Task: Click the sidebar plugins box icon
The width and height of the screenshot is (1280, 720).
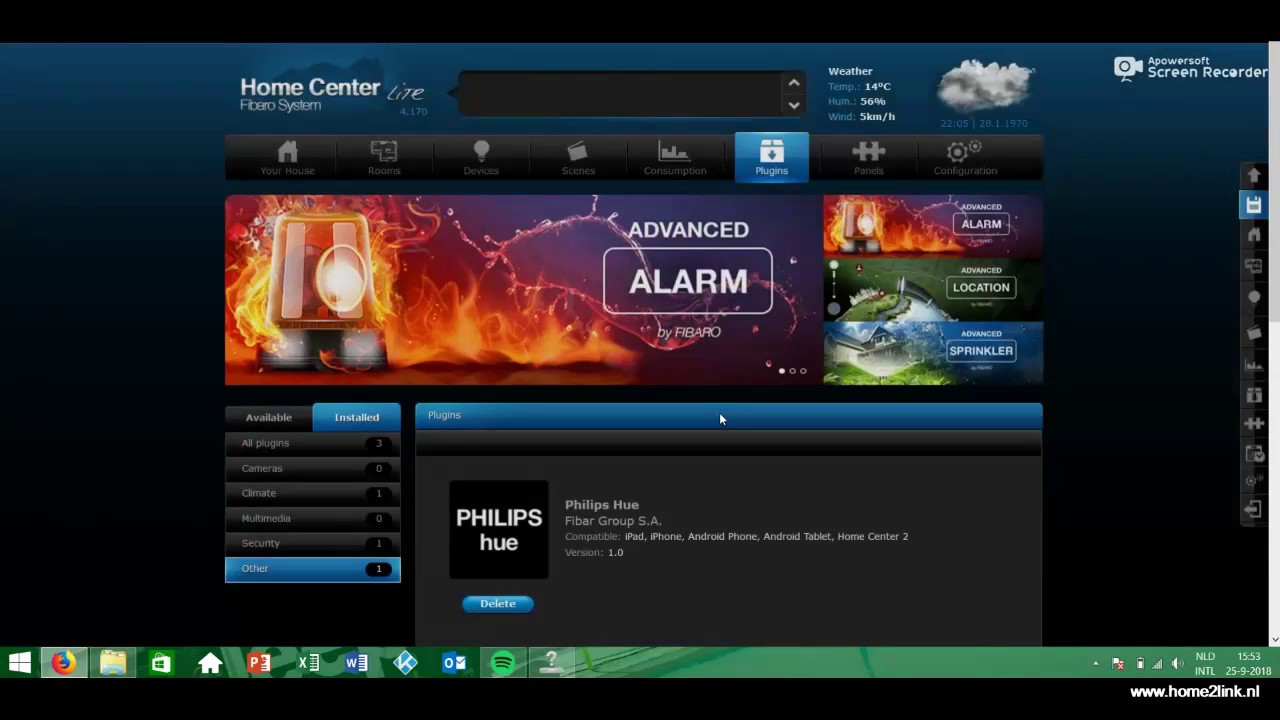Action: point(1254,395)
